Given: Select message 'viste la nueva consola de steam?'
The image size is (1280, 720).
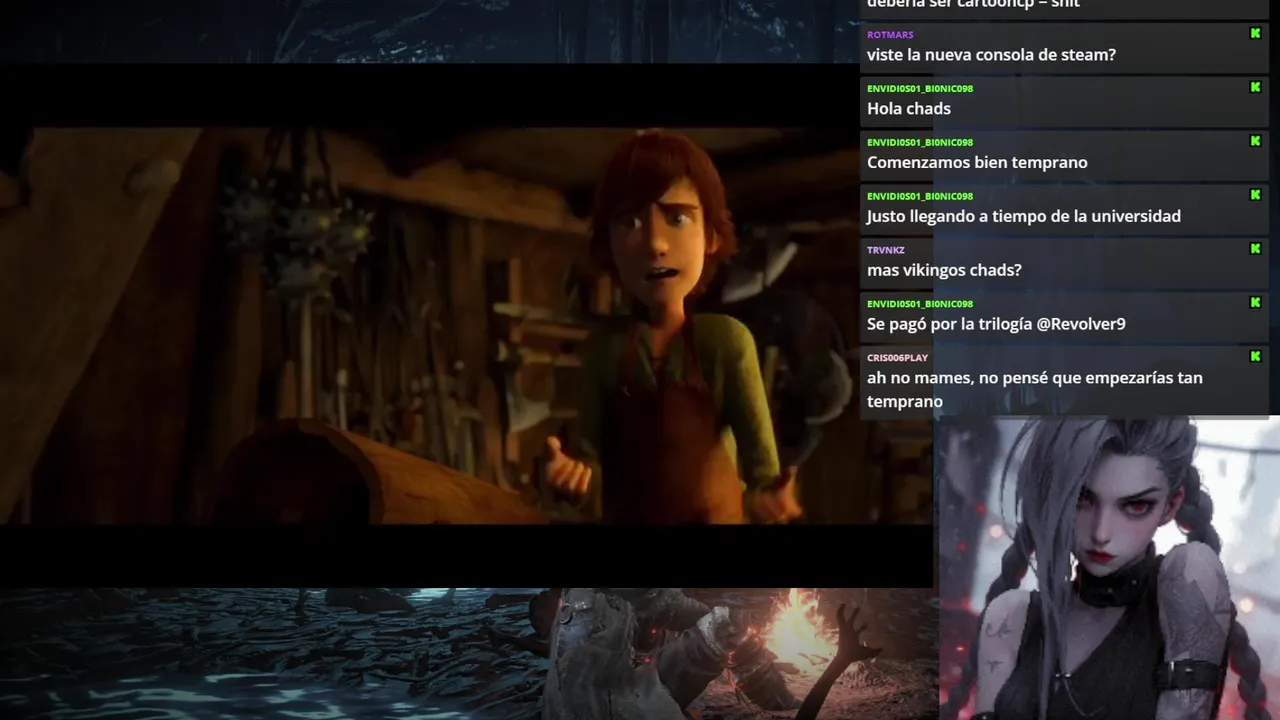Looking at the screenshot, I should 991,55.
